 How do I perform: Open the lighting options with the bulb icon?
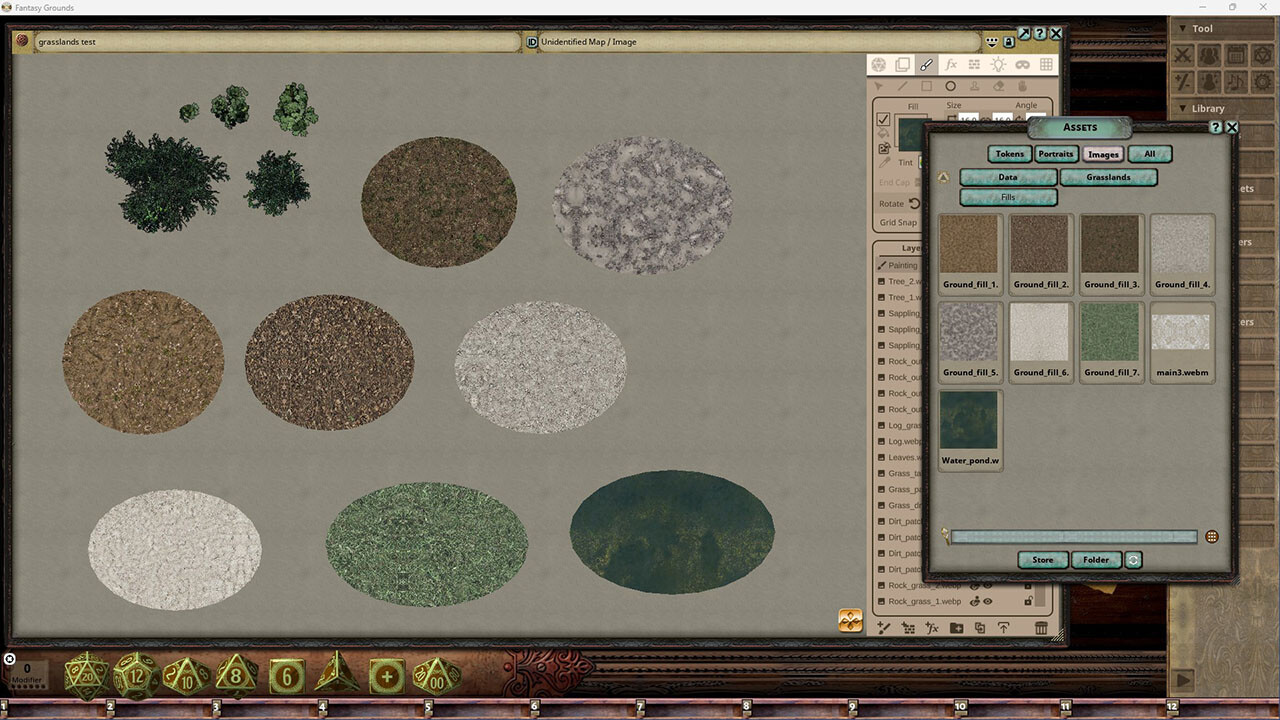(999, 64)
